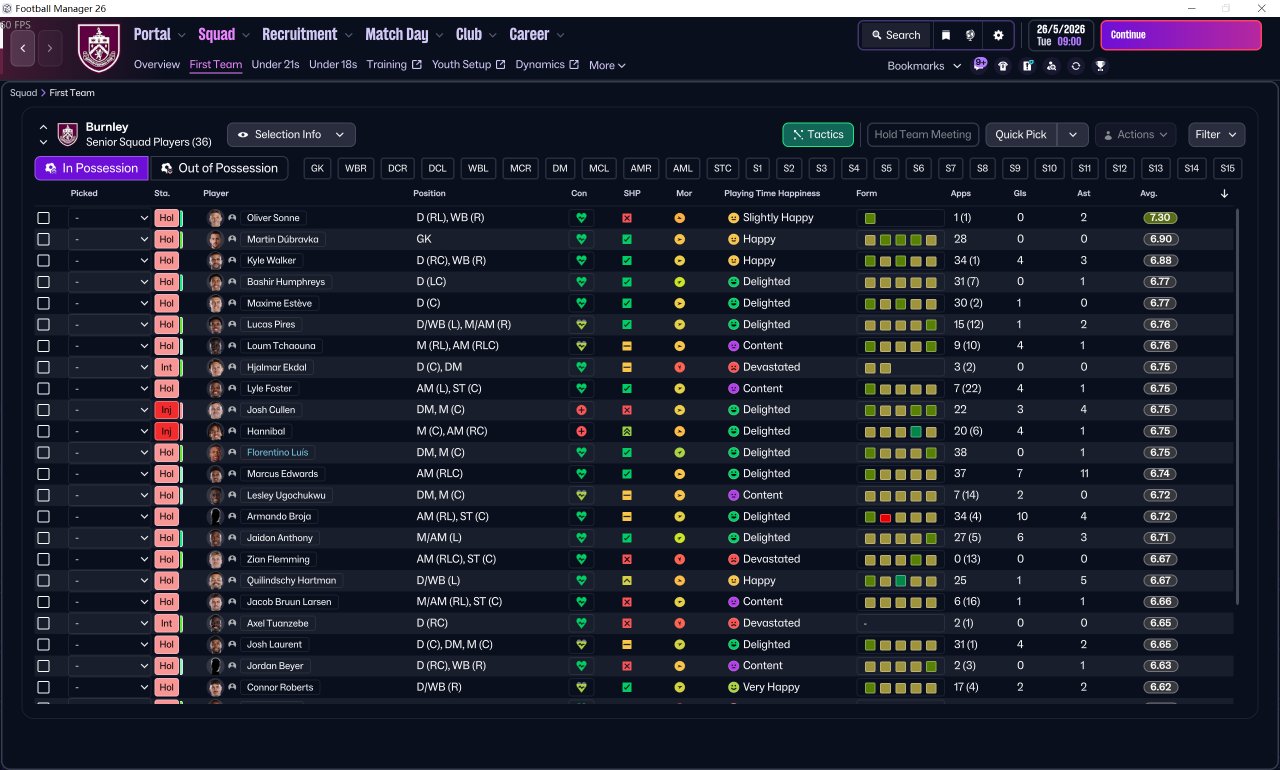Viewport: 1280px width, 770px height.
Task: Open the Filter dropdown
Action: pos(1216,135)
